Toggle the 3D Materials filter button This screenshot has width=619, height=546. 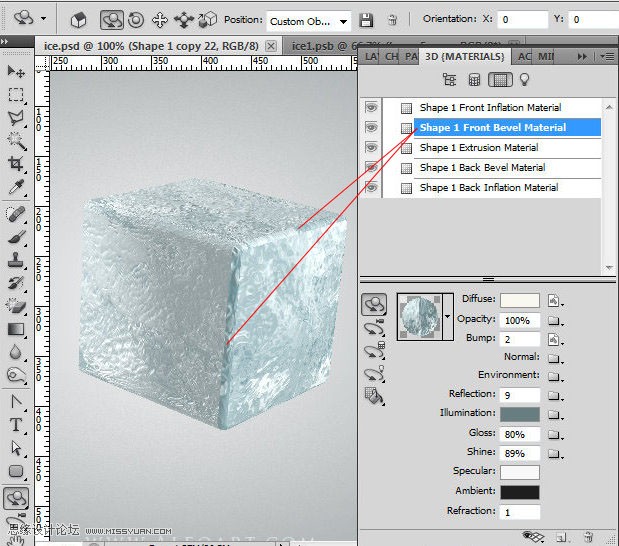pos(501,80)
